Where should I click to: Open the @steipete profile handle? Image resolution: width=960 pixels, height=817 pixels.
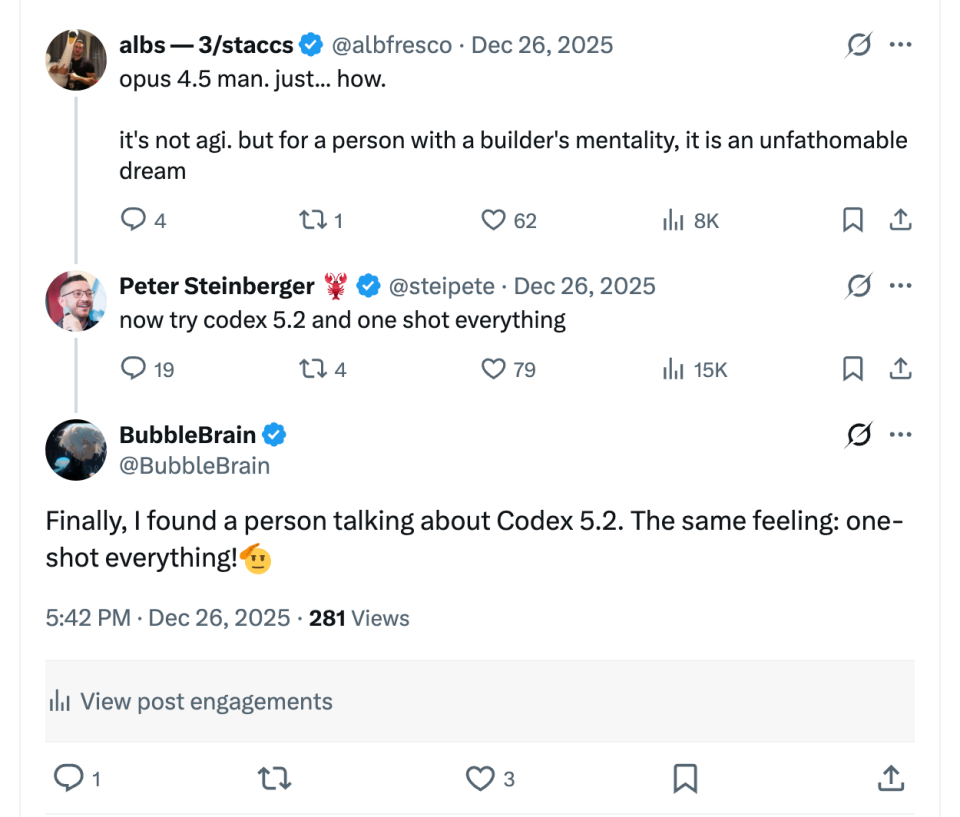[x=441, y=286]
